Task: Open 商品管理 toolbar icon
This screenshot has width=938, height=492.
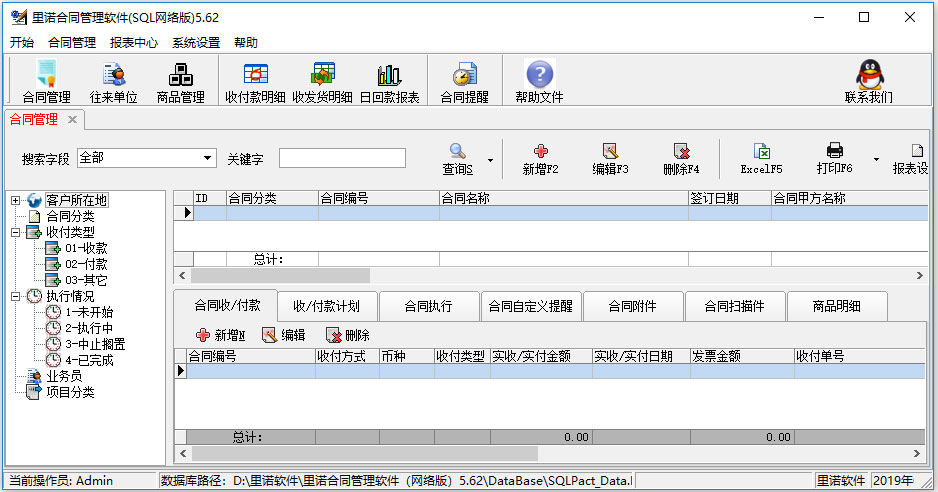Action: pos(181,81)
